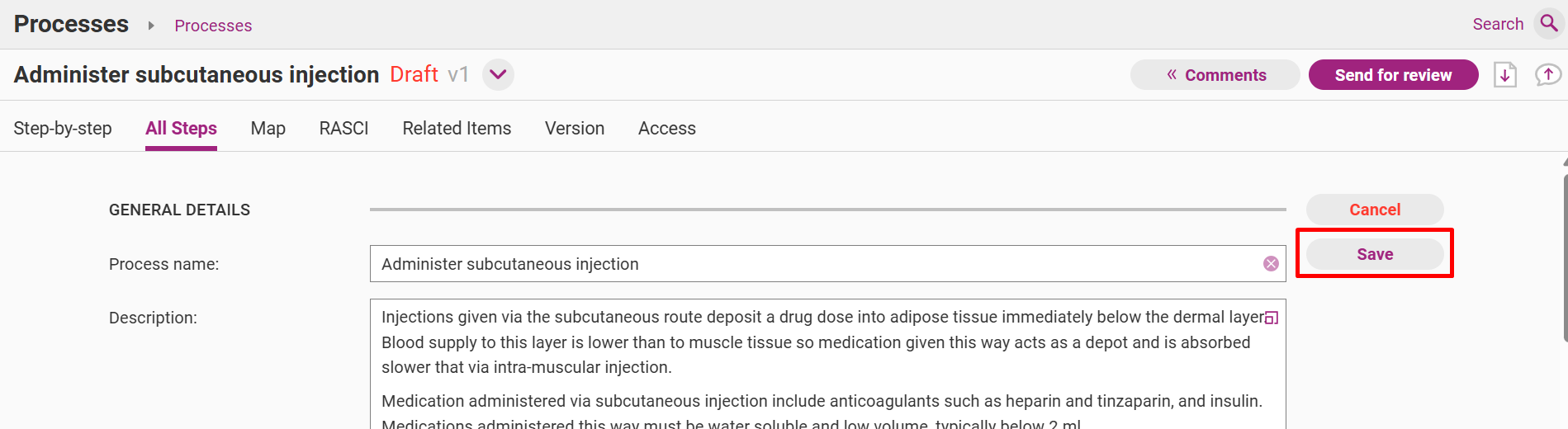Click the Send for review button
This screenshot has width=1568, height=429.
point(1393,75)
